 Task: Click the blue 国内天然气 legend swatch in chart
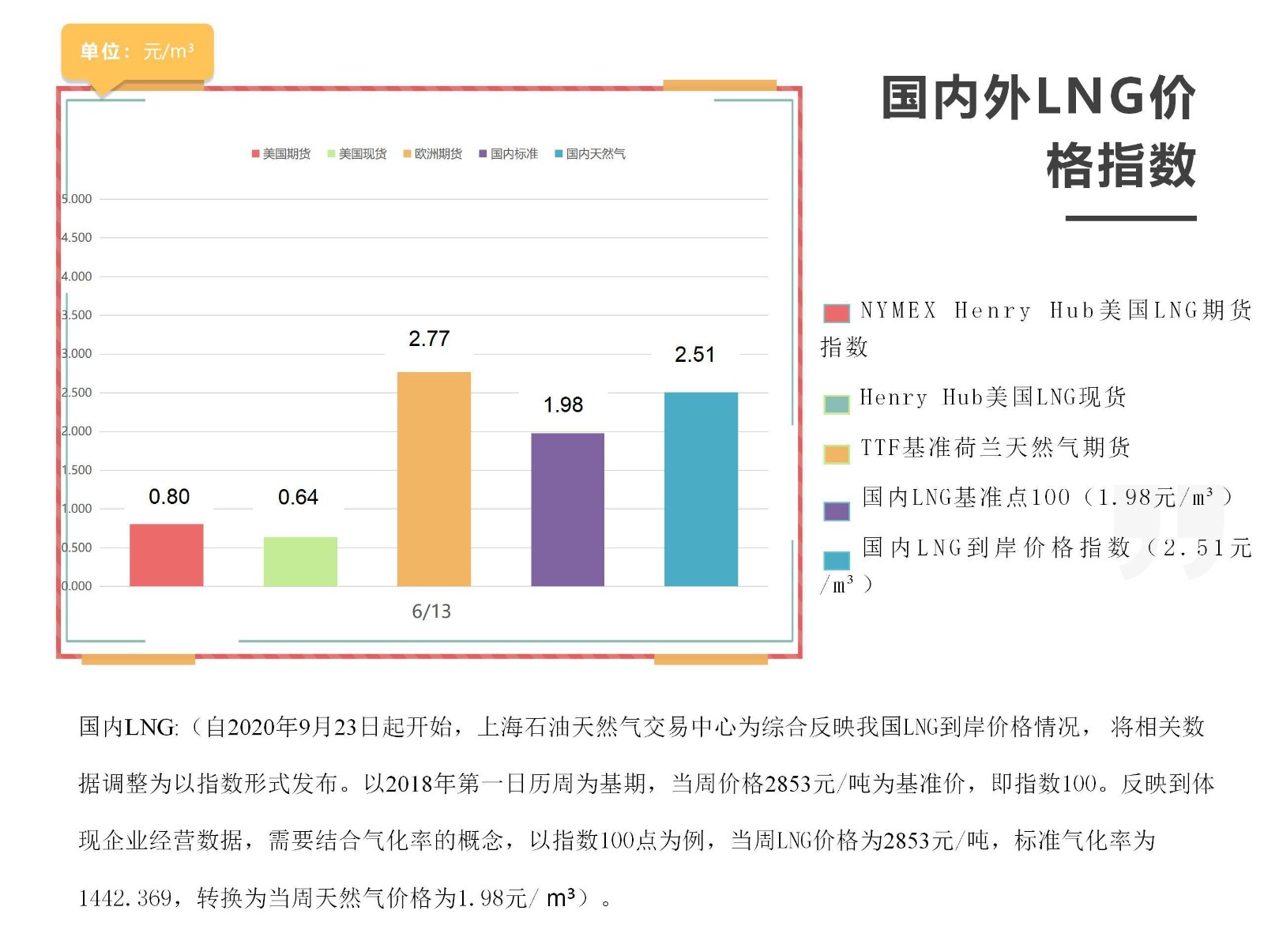click(559, 154)
